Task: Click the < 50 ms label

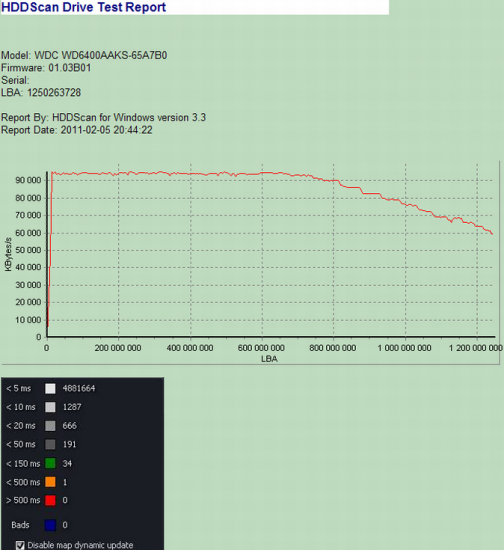Action: (21, 444)
